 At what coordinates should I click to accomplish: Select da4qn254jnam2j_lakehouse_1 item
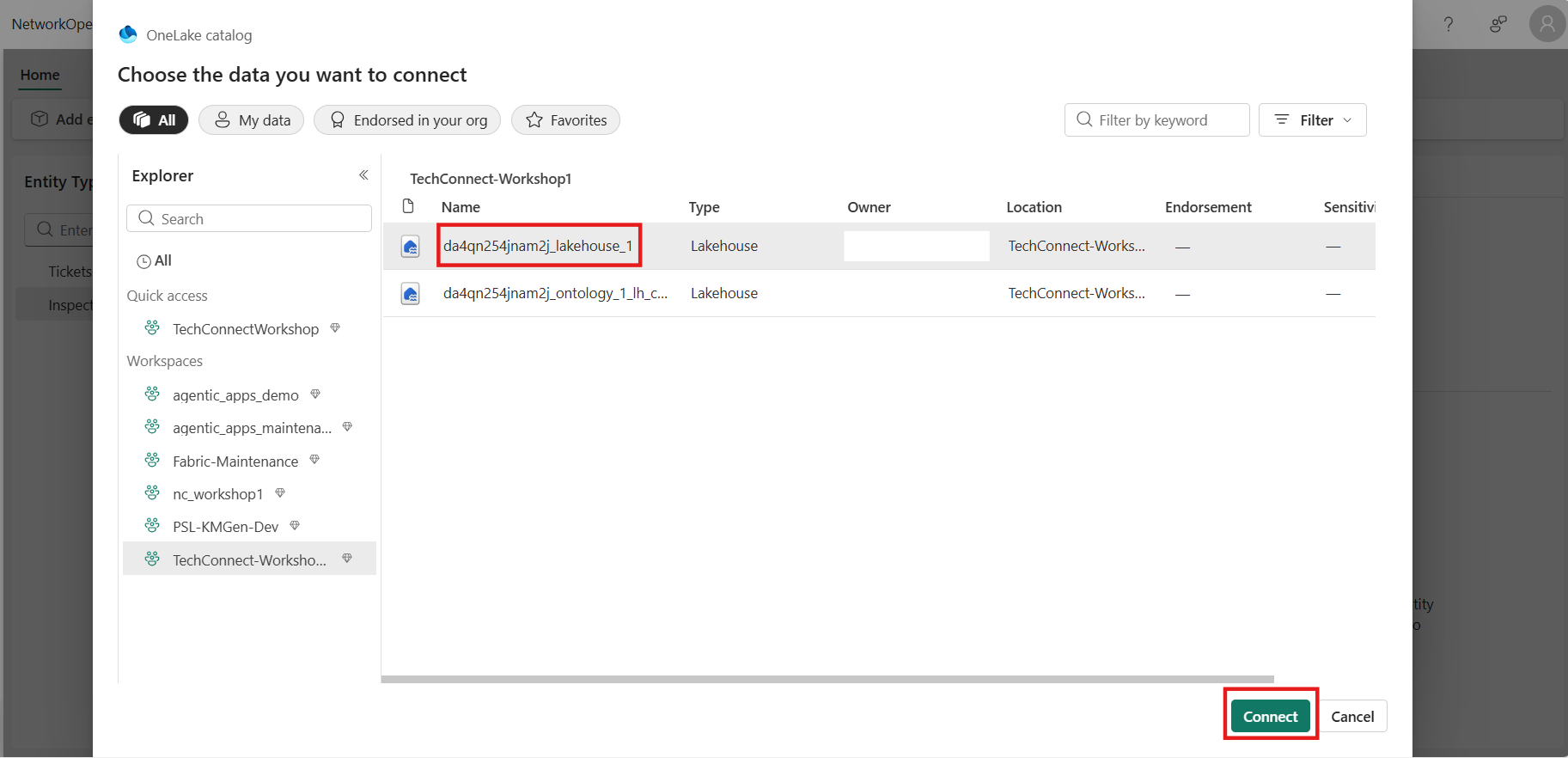(538, 246)
